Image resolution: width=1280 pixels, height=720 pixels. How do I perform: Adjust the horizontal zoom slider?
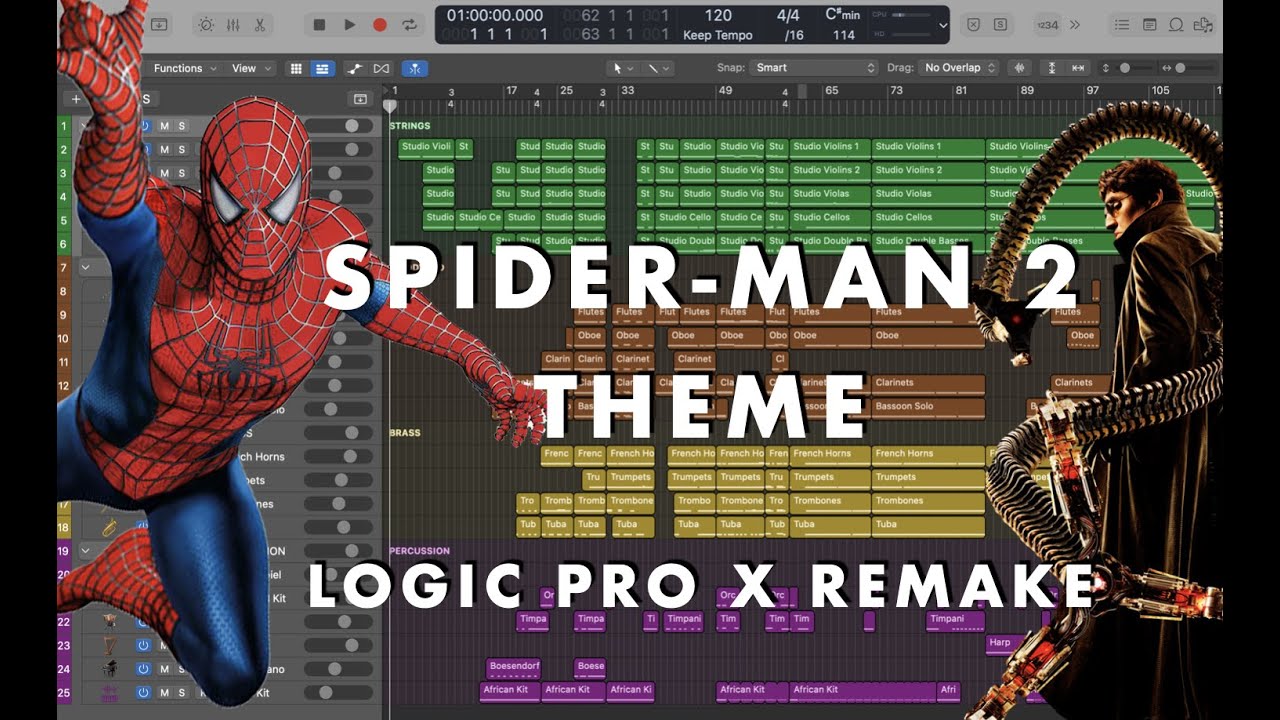[1191, 68]
